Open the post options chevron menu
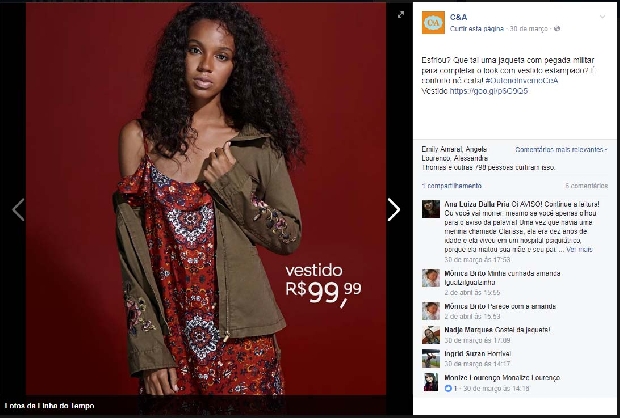Screen dimensions: 620x418 tap(602, 17)
